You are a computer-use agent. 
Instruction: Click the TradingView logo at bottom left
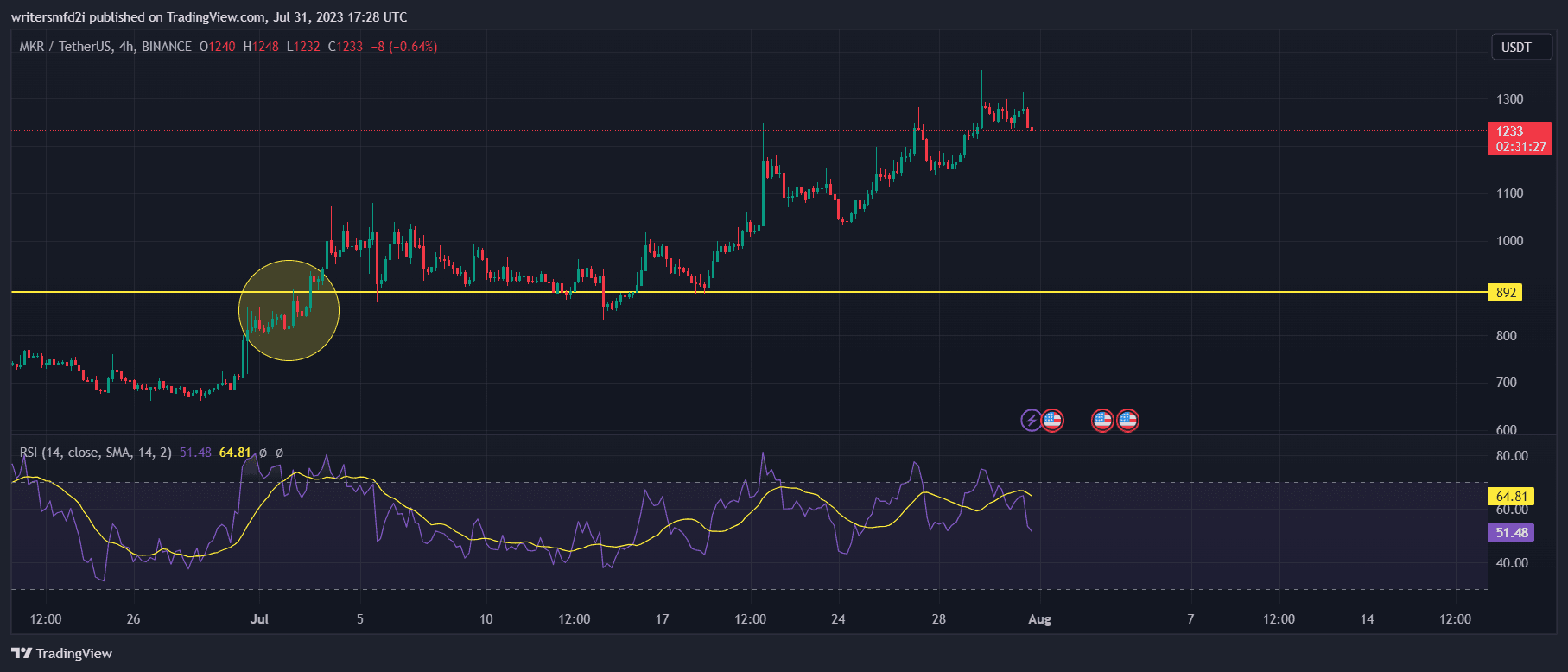point(62,653)
